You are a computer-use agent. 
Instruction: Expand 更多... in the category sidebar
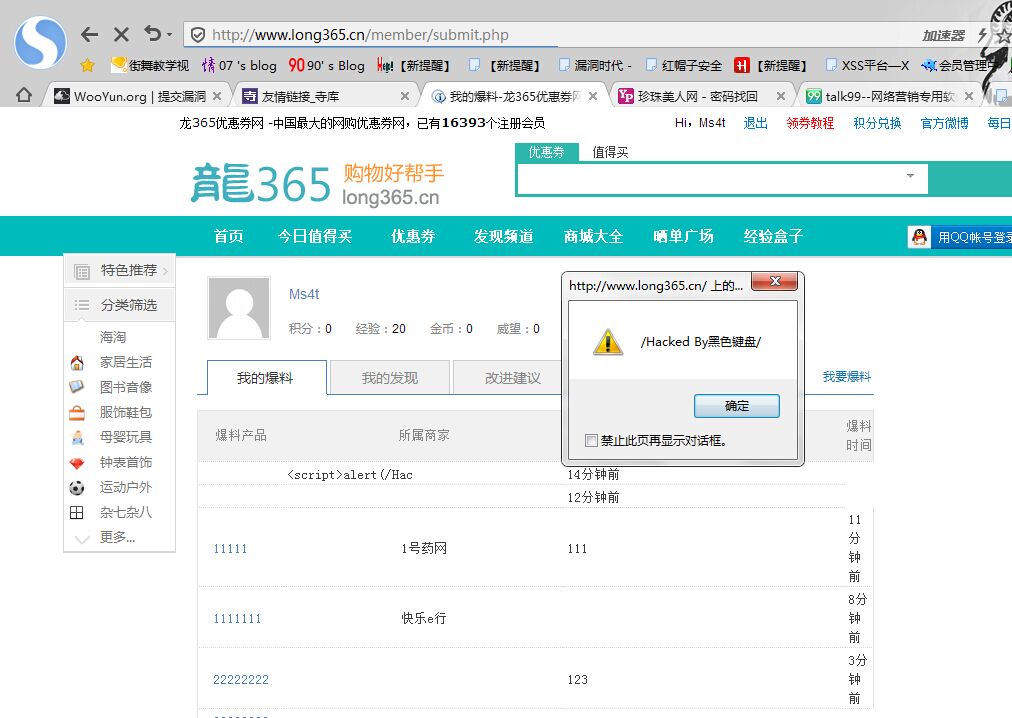tap(117, 537)
